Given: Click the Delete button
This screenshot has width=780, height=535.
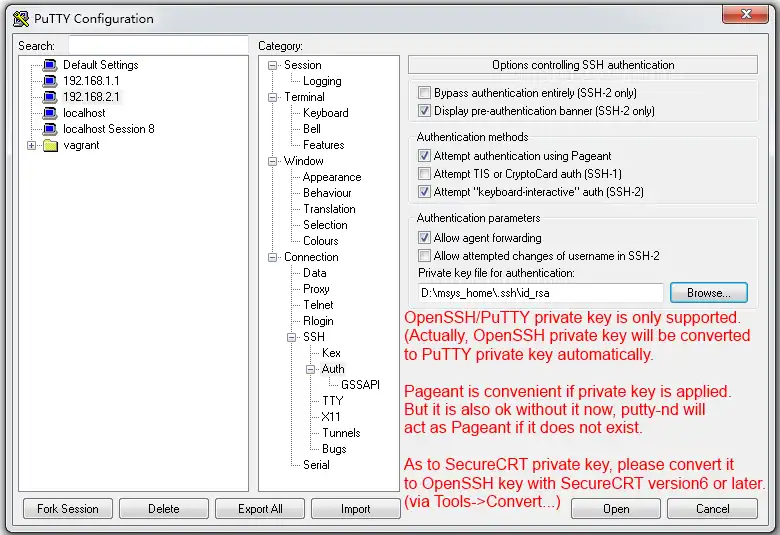Looking at the screenshot, I should pos(164,509).
